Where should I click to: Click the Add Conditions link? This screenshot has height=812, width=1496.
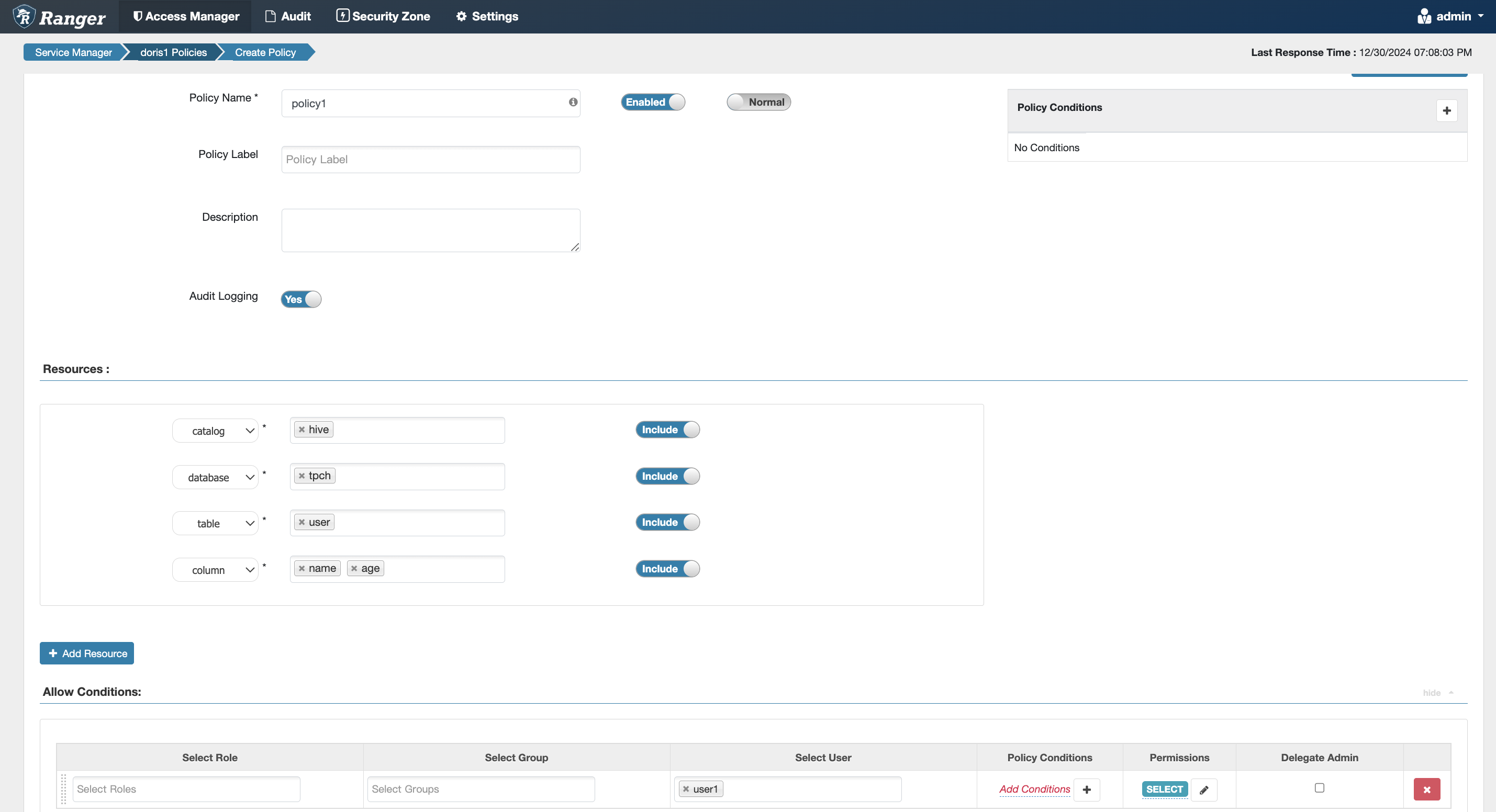(x=1034, y=789)
